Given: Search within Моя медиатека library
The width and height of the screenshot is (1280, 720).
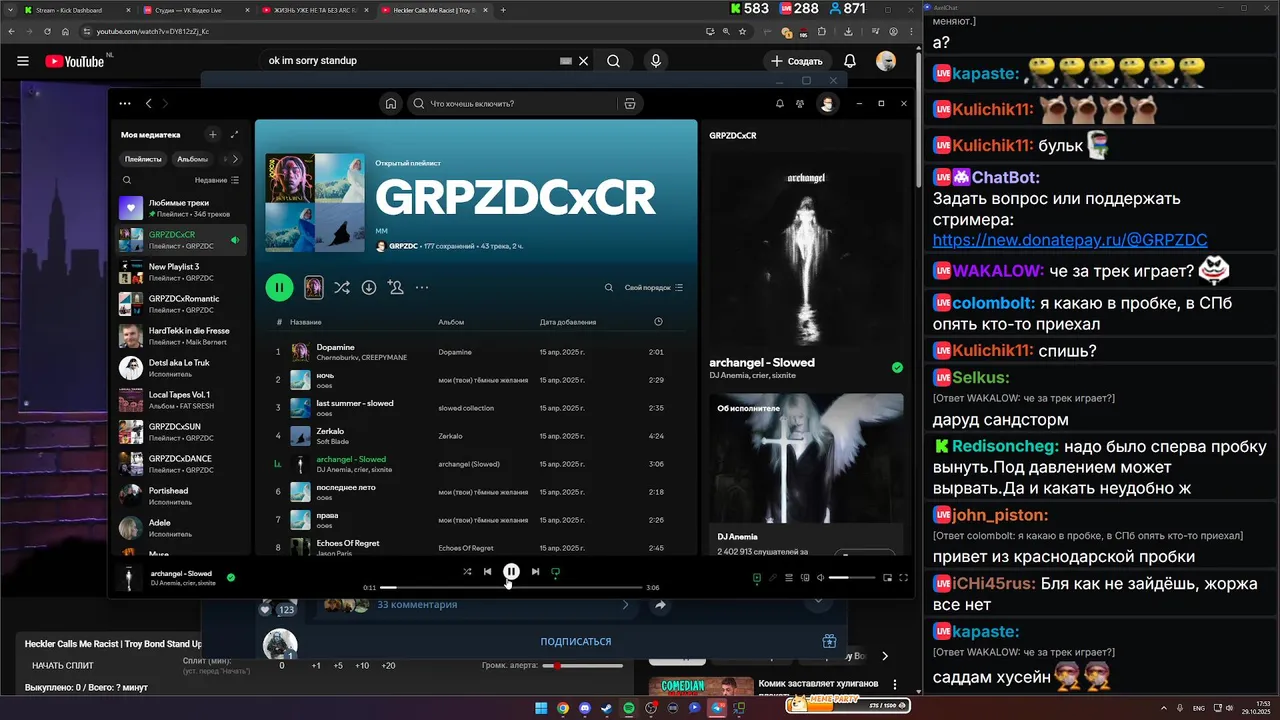Looking at the screenshot, I should click(x=127, y=180).
